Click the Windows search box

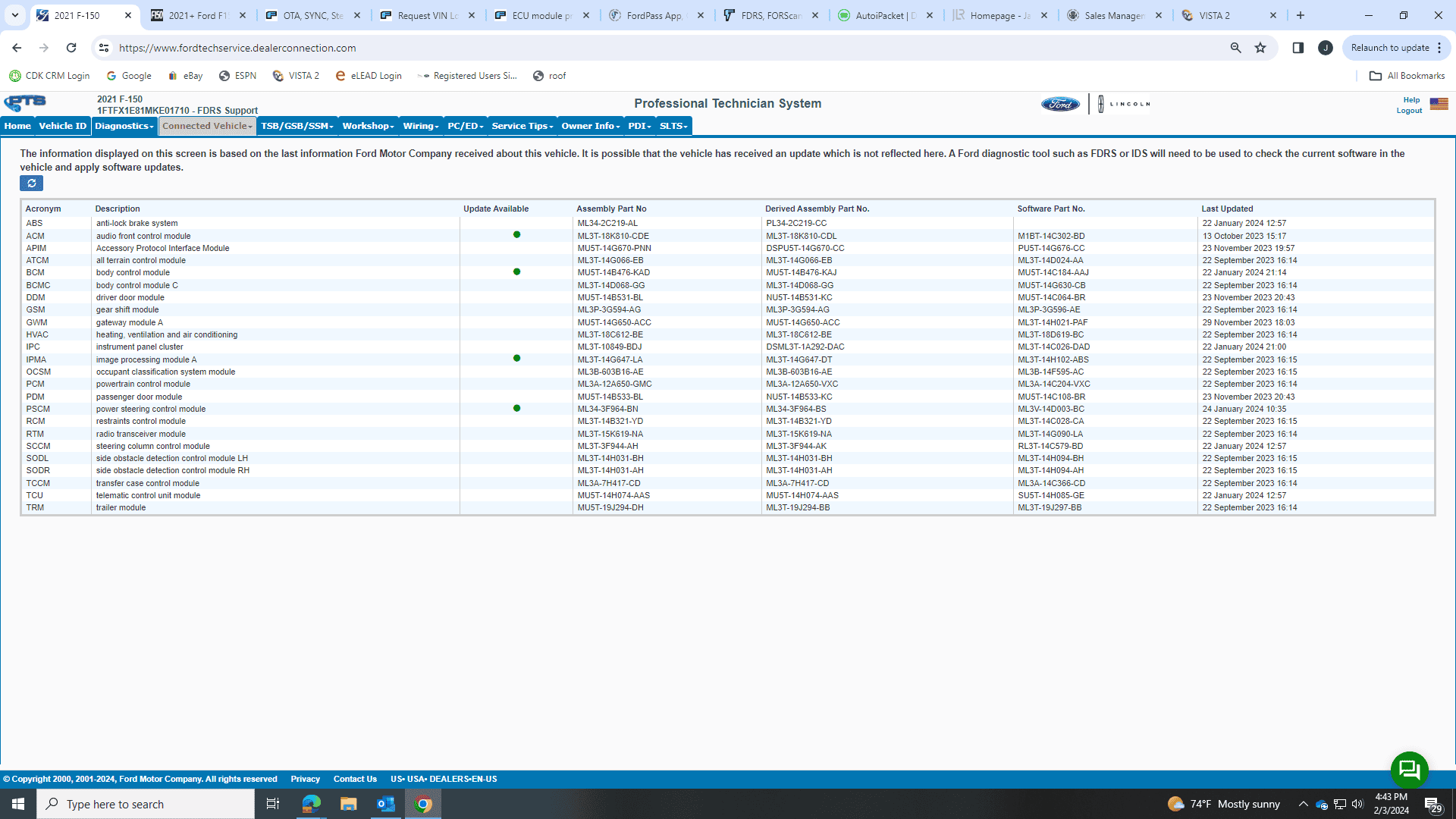[144, 803]
